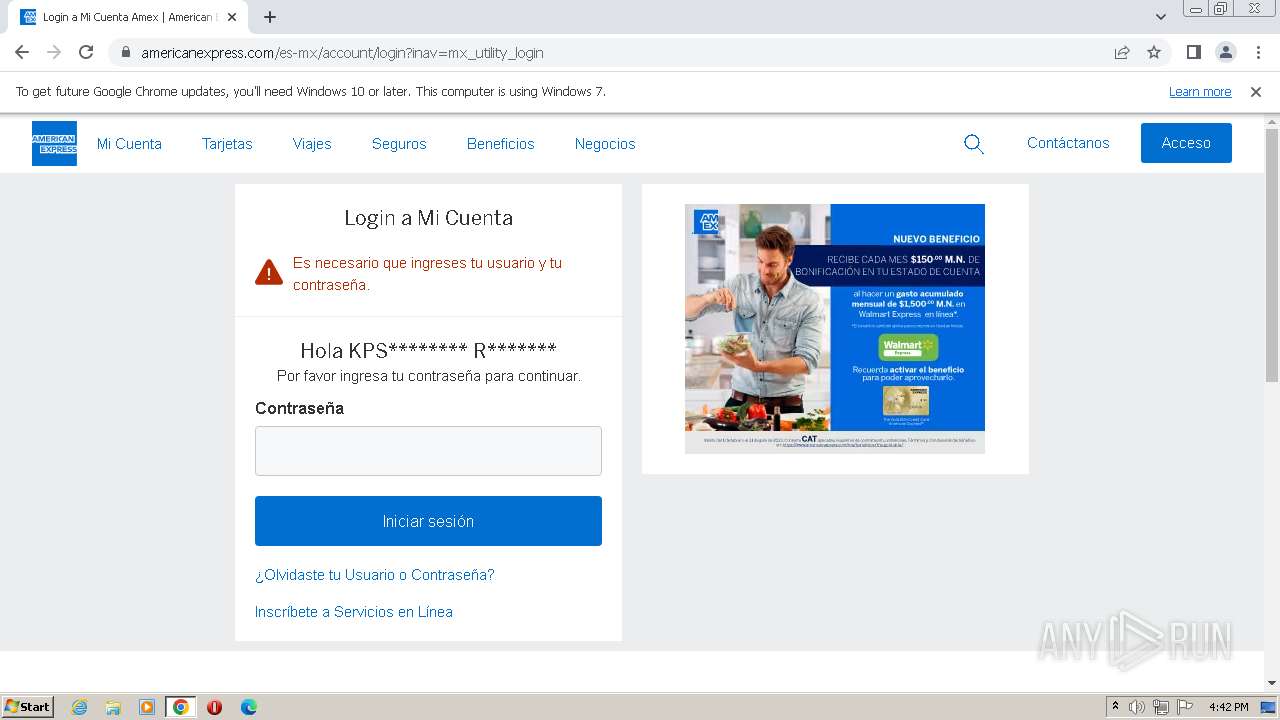Click the 'Hola KPS******** R*******' greeting
Viewport: 1280px width, 720px height.
[x=428, y=350]
